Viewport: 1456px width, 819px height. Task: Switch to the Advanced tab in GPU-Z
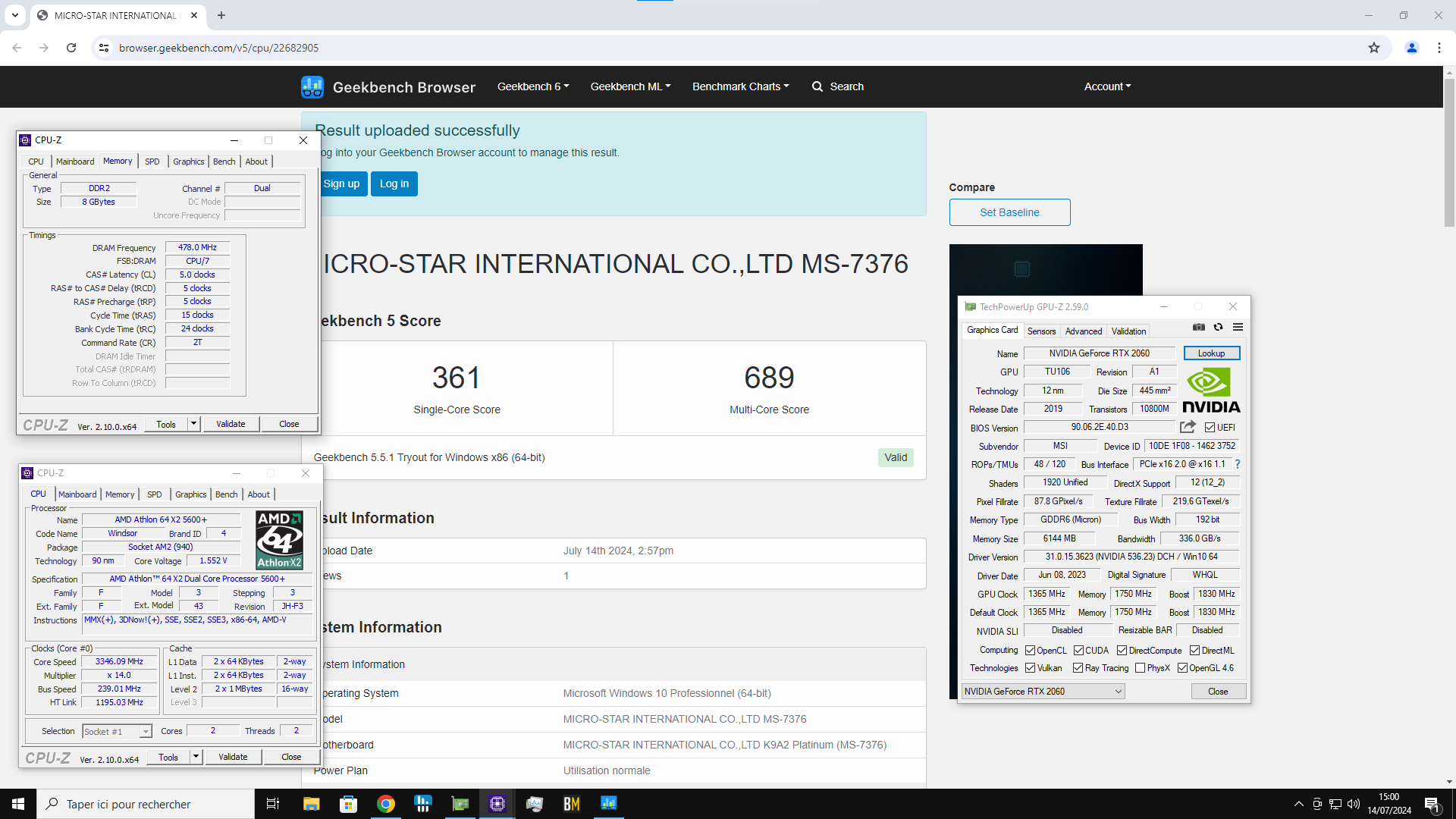pos(1084,331)
